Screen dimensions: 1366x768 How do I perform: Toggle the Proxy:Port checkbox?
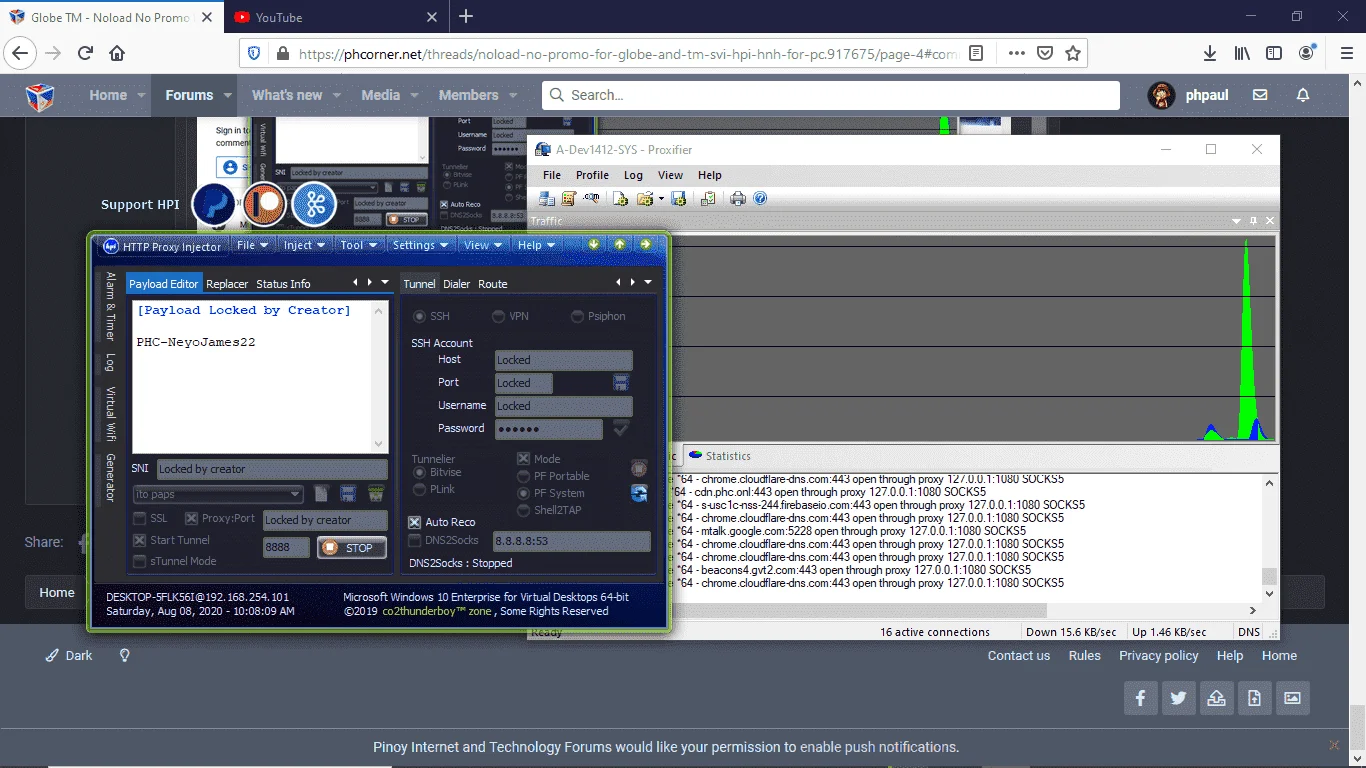[191, 519]
